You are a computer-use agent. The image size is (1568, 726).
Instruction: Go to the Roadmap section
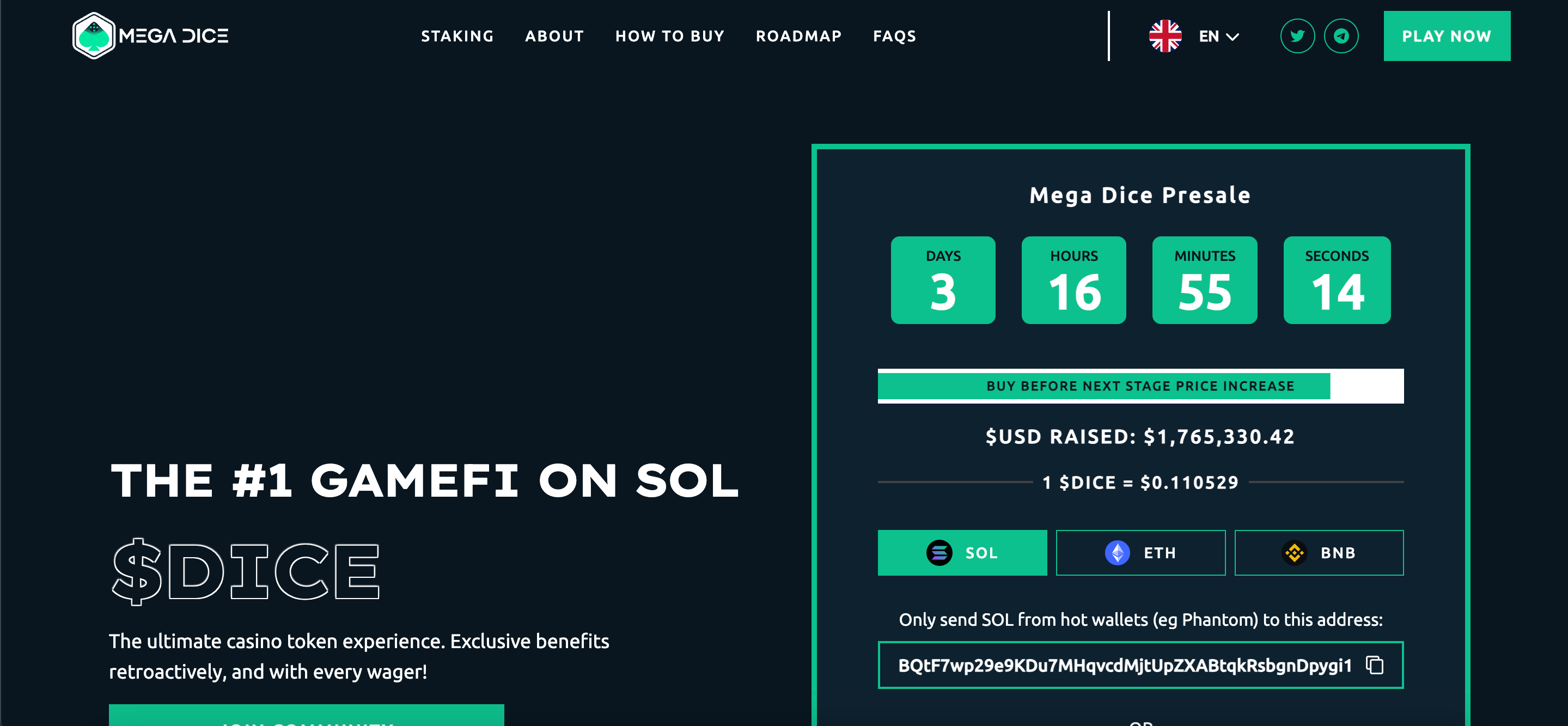[798, 36]
